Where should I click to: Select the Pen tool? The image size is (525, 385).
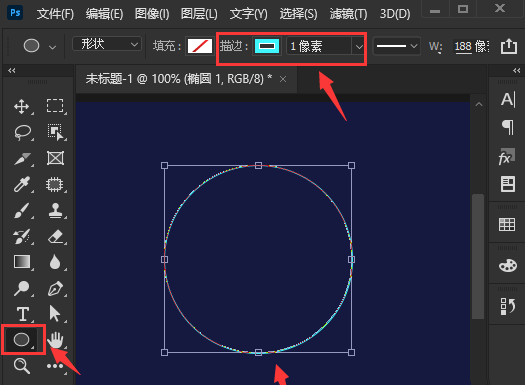point(55,288)
